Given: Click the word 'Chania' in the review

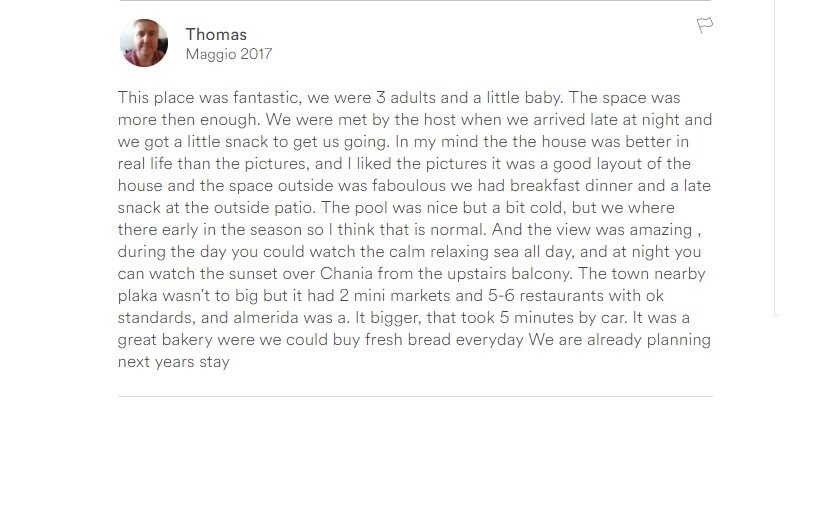Looking at the screenshot, I should click(347, 274).
